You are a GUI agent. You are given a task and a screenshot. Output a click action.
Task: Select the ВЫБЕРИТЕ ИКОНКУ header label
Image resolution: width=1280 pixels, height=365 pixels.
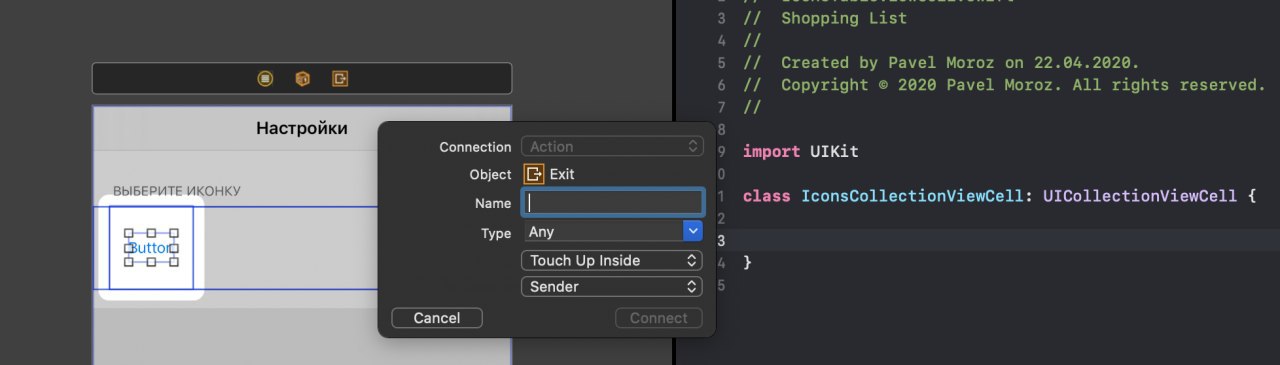pos(177,191)
